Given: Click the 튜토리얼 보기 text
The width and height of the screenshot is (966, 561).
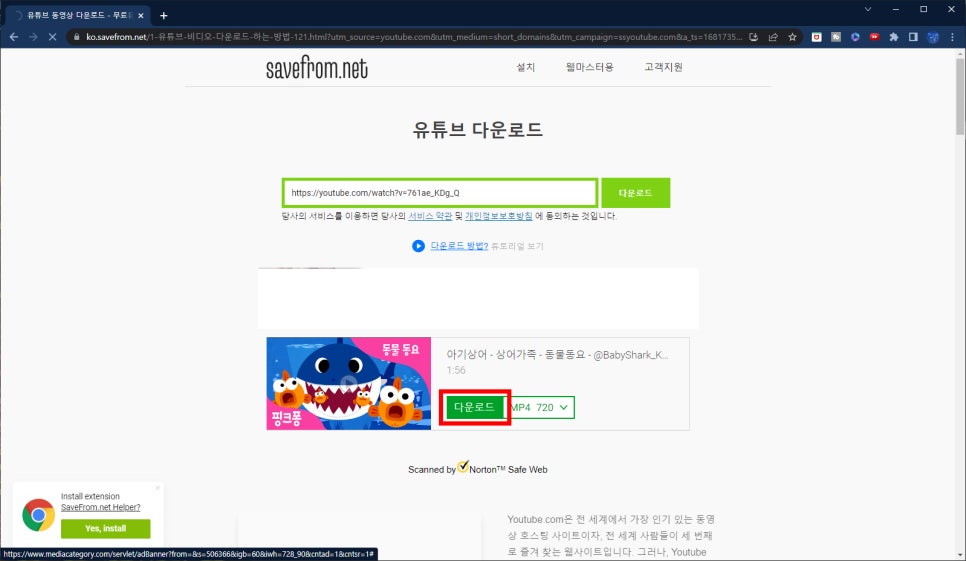Looking at the screenshot, I should click(517, 246).
